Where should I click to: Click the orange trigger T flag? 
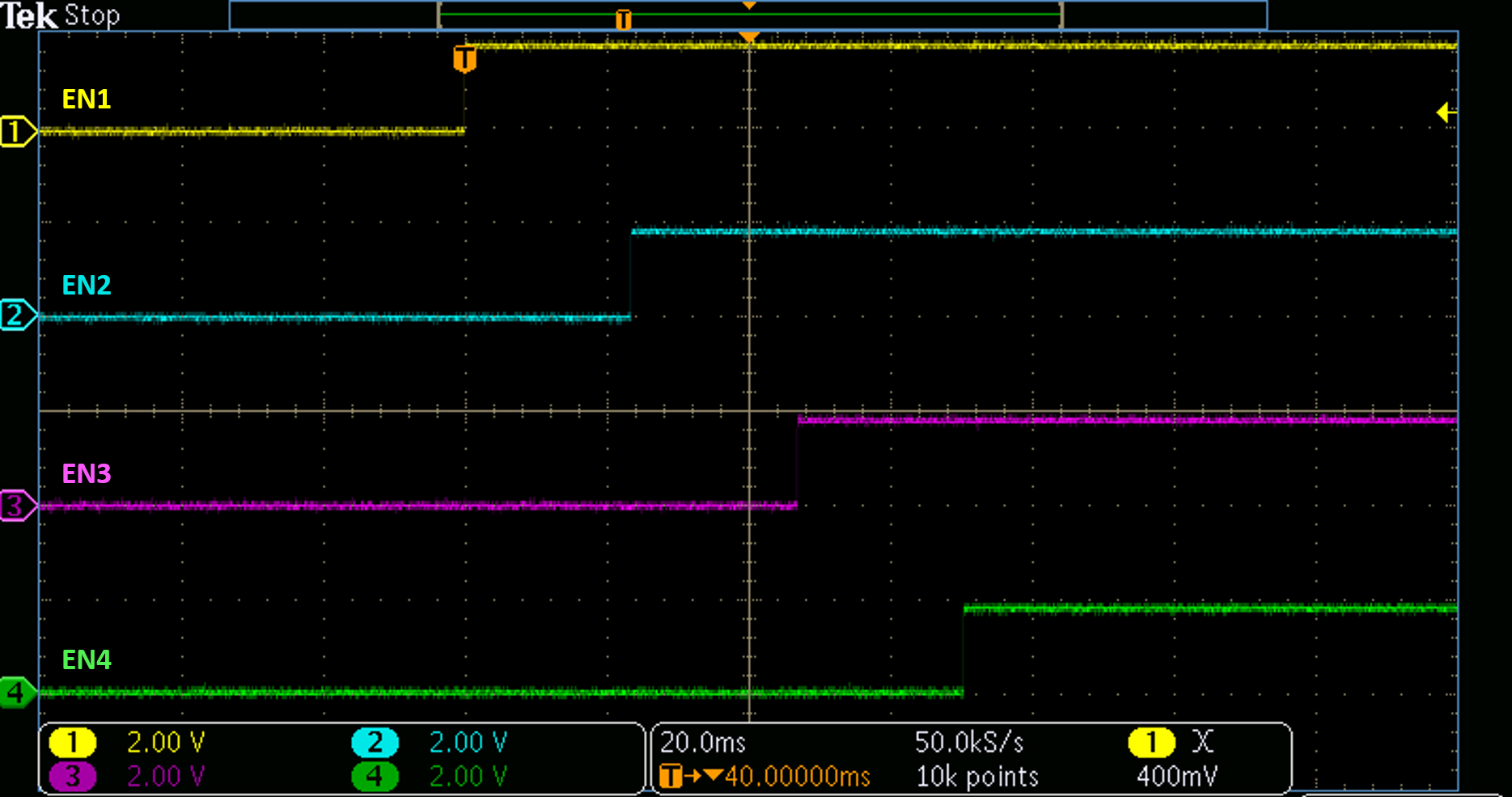464,58
